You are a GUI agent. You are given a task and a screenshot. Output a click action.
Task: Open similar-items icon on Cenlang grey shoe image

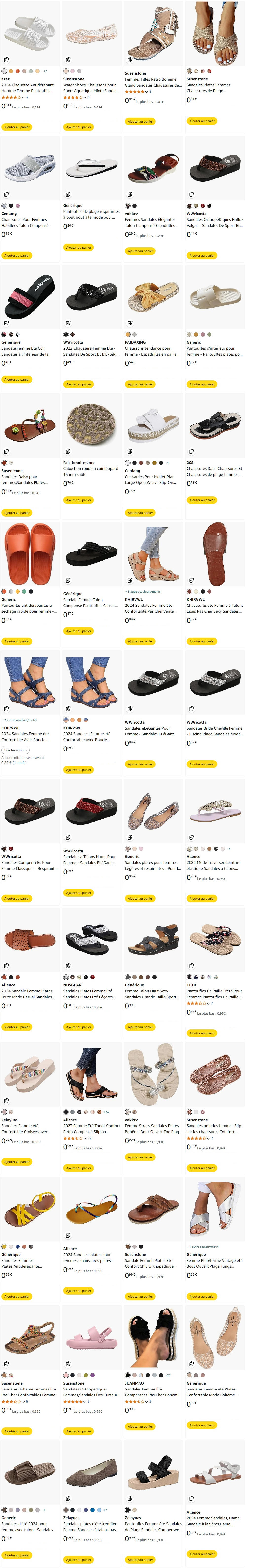(x=7, y=194)
